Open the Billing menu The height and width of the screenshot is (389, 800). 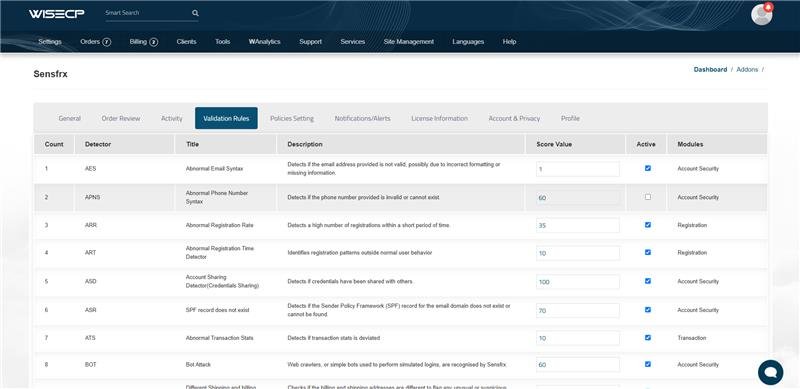tap(138, 42)
